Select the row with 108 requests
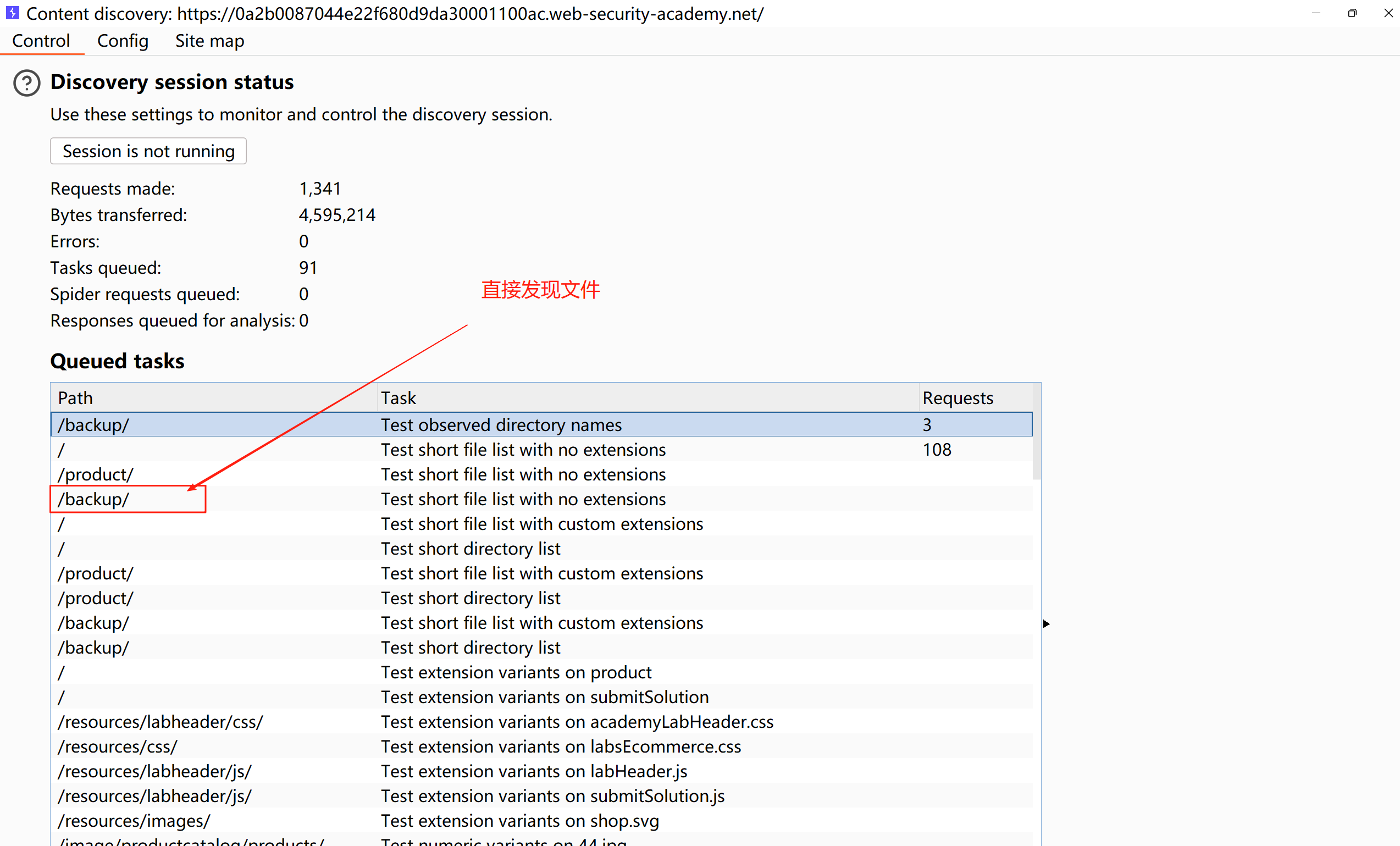The height and width of the screenshot is (846, 1400). pyautogui.click(x=937, y=450)
